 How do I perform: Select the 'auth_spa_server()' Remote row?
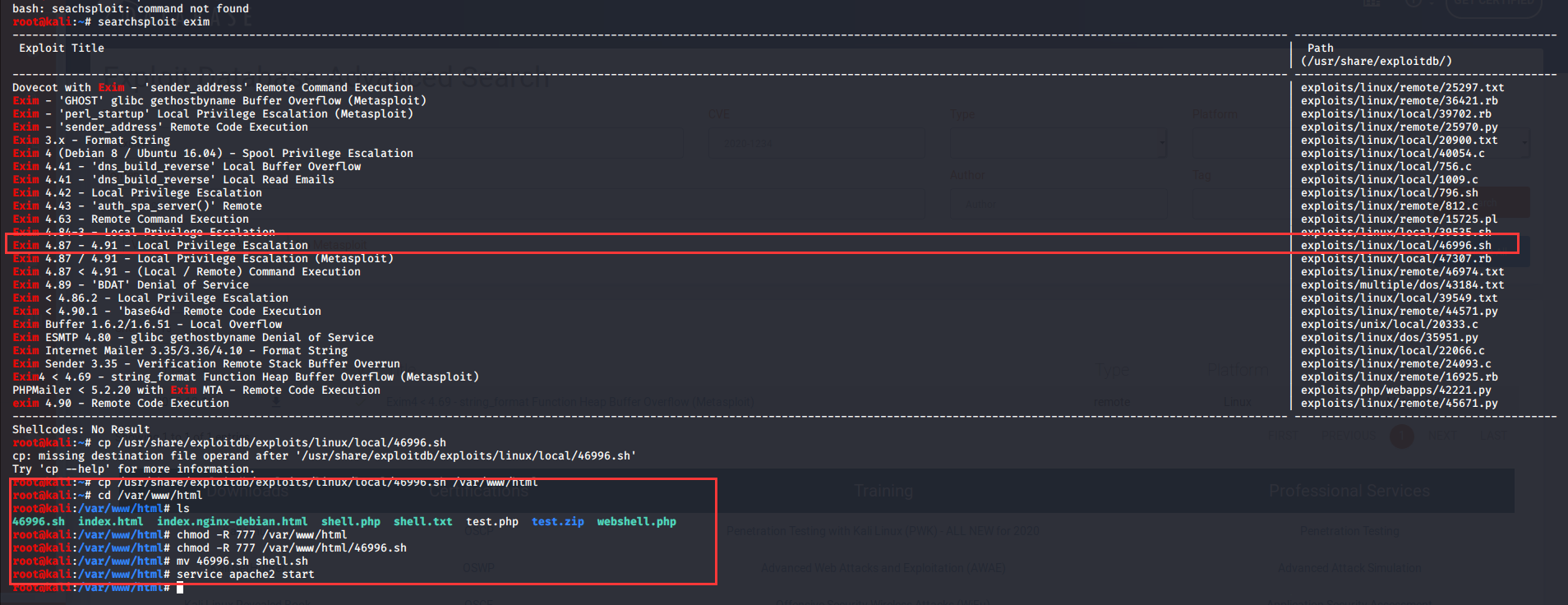pyautogui.click(x=137, y=206)
